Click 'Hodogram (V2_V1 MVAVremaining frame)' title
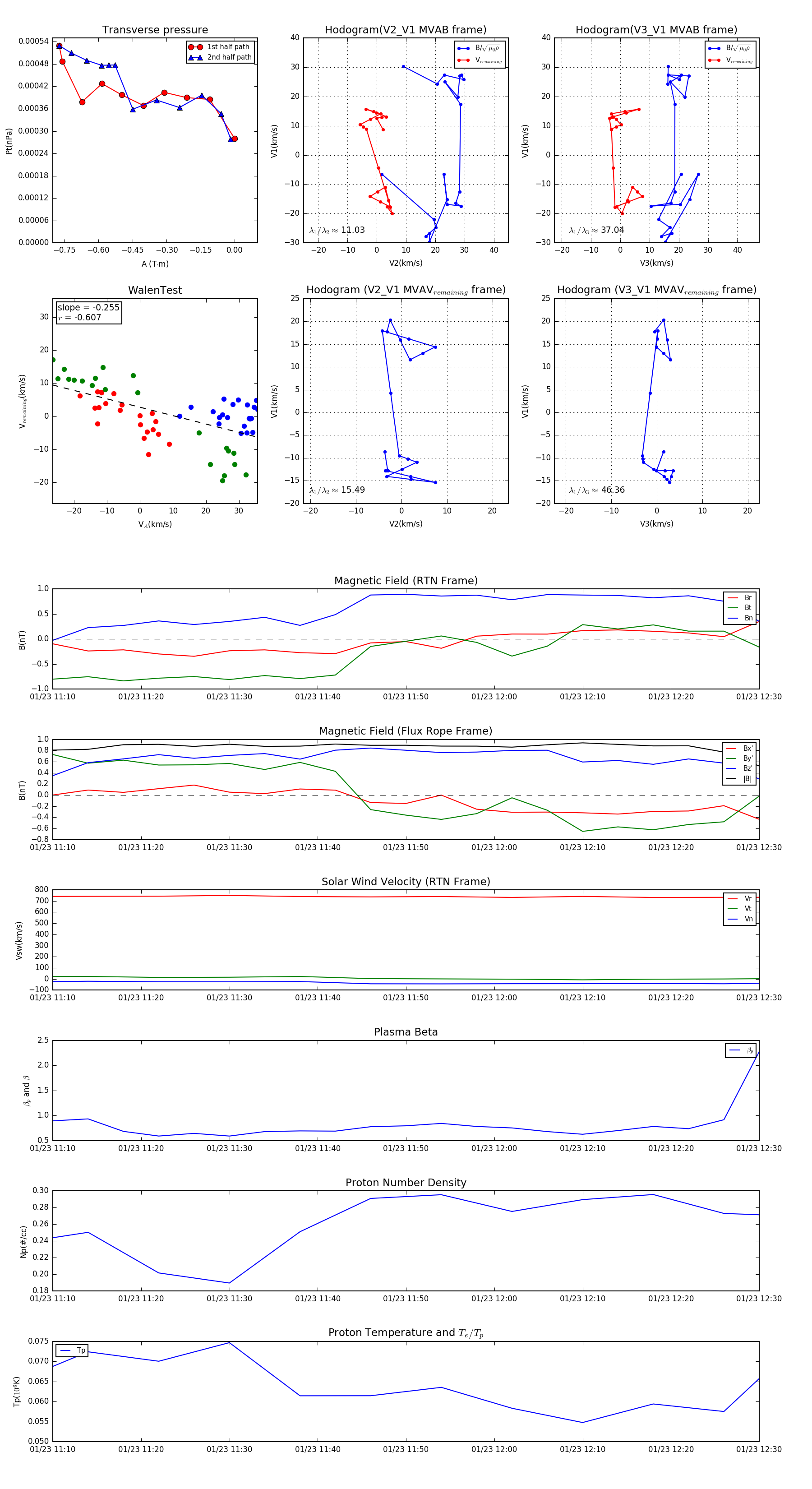 [x=406, y=290]
